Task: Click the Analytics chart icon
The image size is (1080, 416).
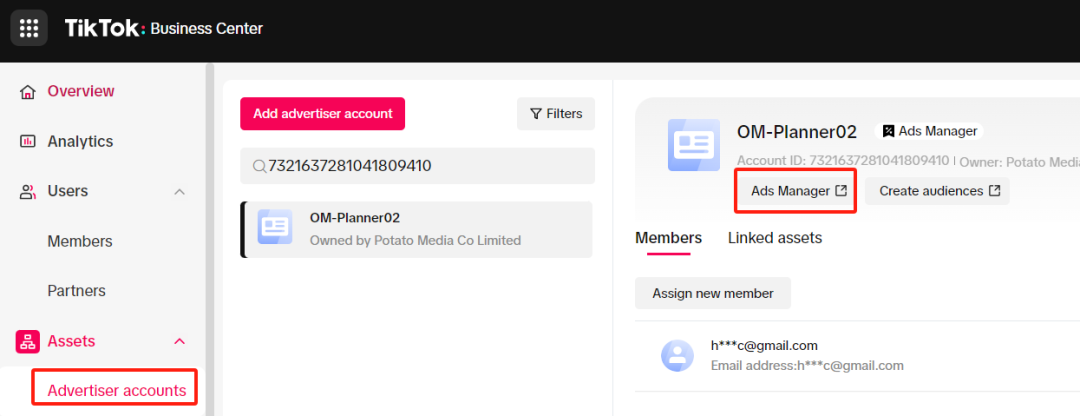Action: pyautogui.click(x=28, y=141)
